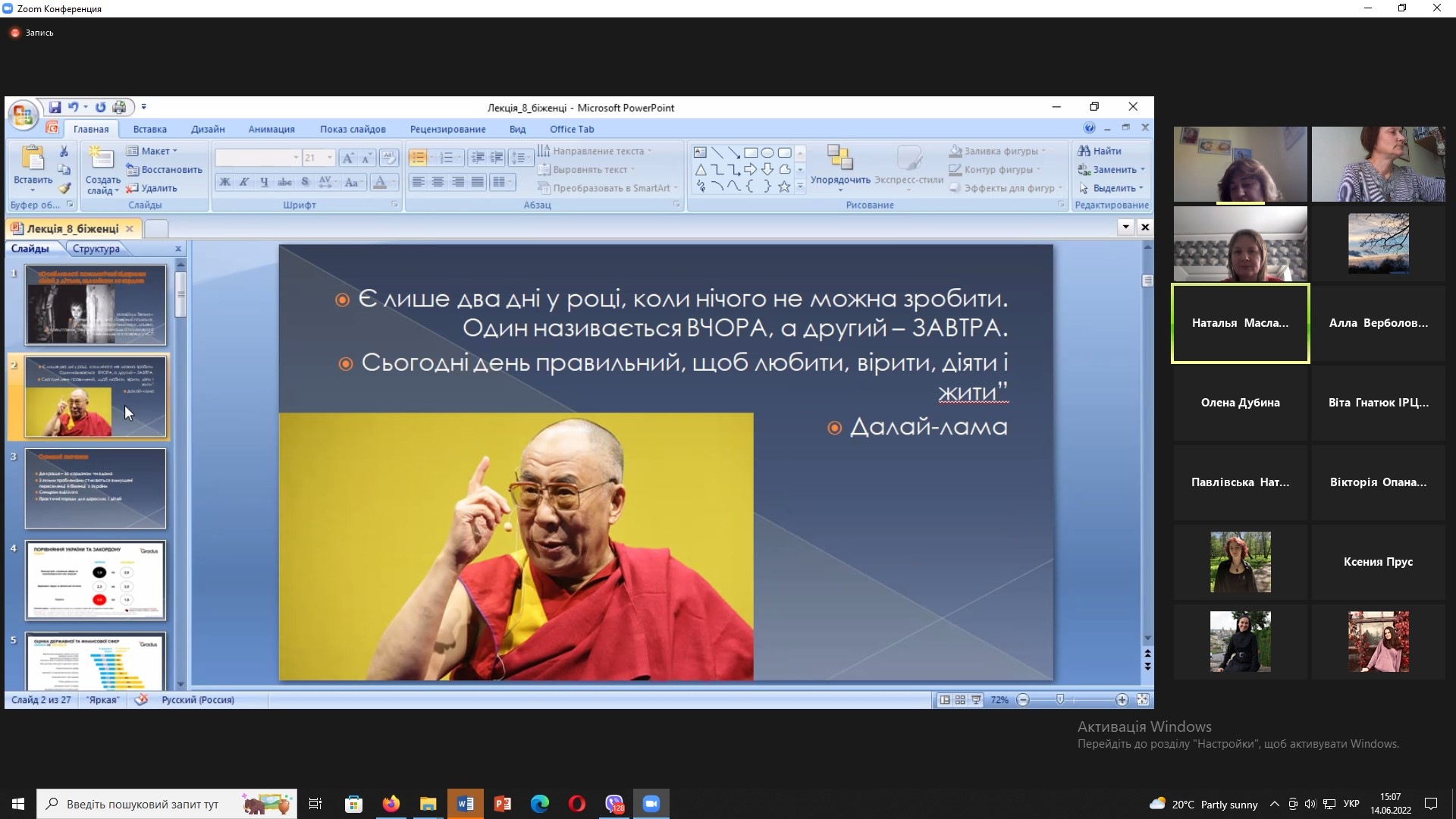1456x819 pixels.
Task: Click the Increase font size icon
Action: [347, 158]
